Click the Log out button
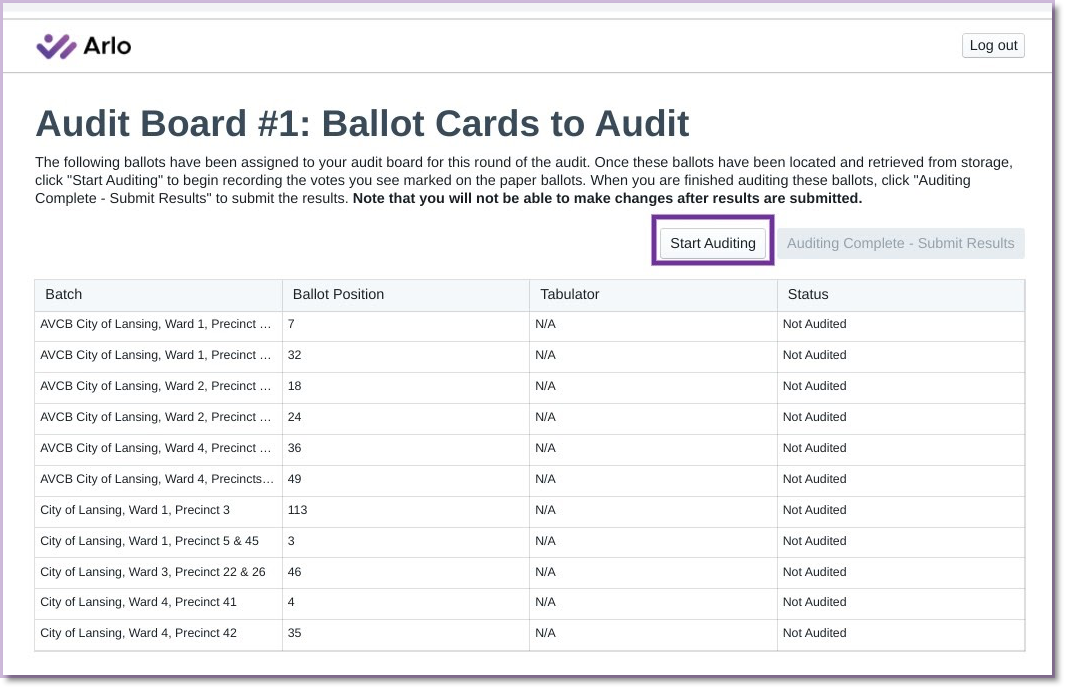 992,46
